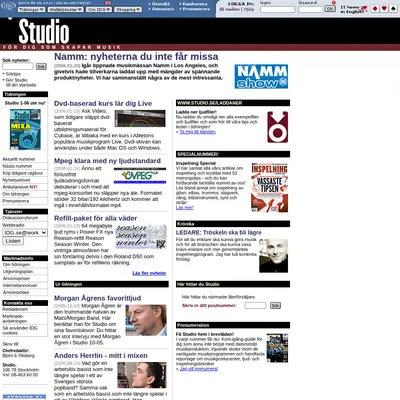Click the IDG.se logo icon
This screenshot has width=400, height=400.
tap(8, 6)
